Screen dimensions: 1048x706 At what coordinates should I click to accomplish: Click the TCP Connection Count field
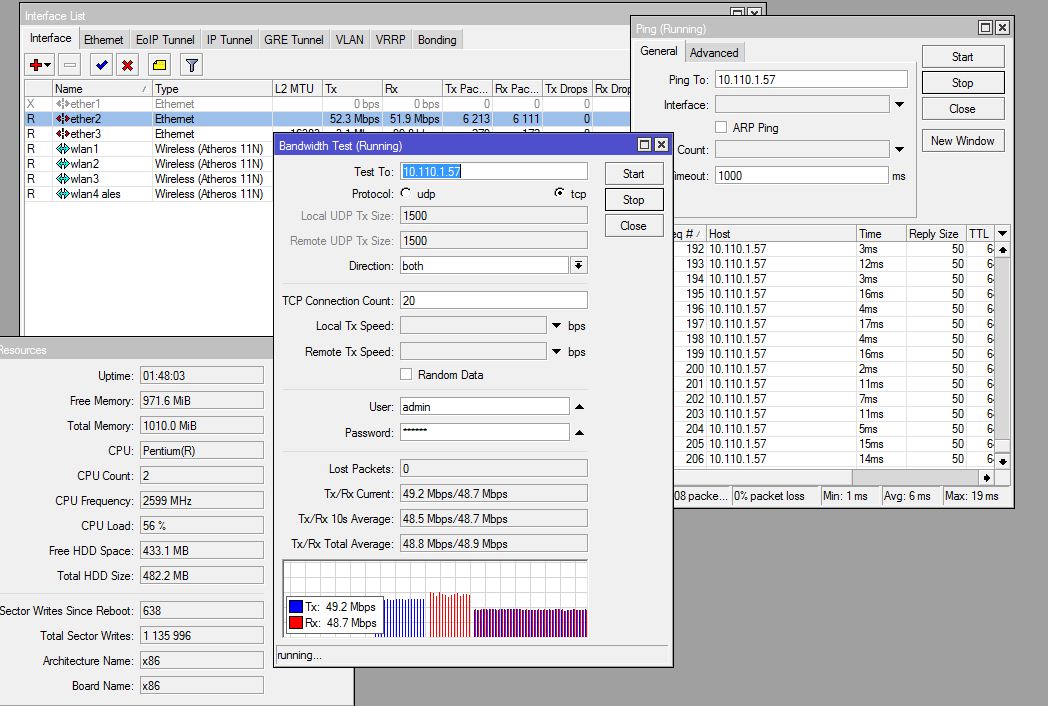[x=494, y=300]
